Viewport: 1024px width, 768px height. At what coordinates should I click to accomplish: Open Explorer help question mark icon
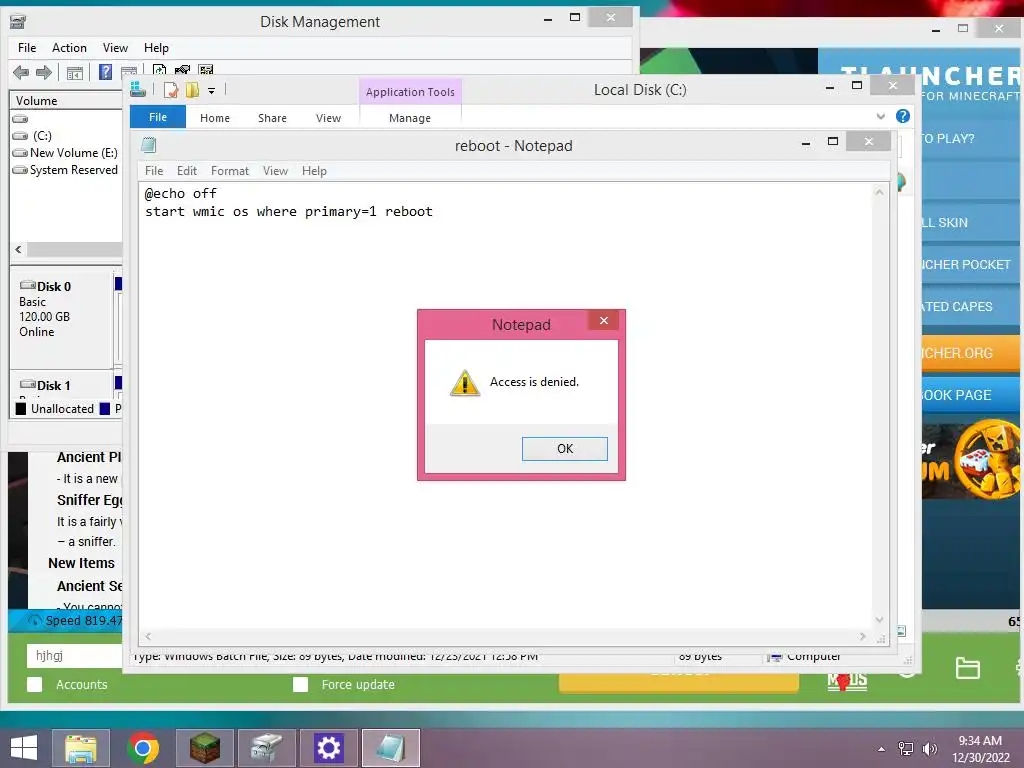pos(903,116)
